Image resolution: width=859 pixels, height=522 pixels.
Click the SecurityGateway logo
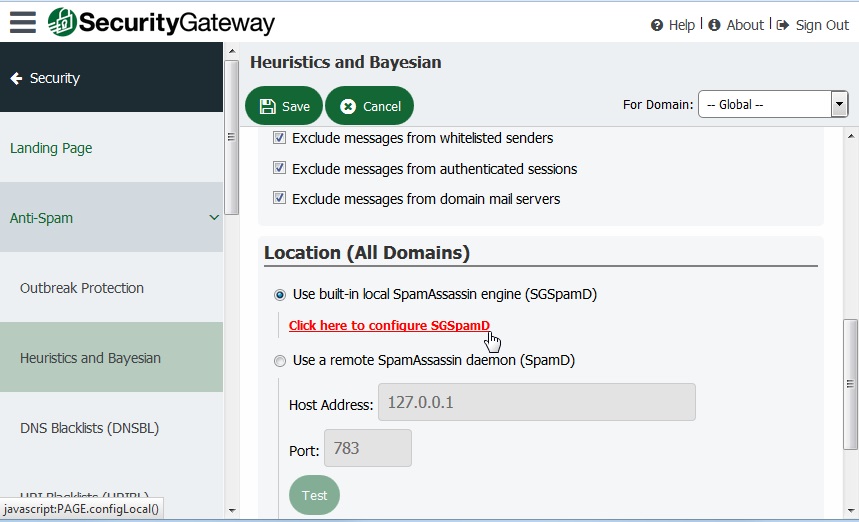click(161, 22)
